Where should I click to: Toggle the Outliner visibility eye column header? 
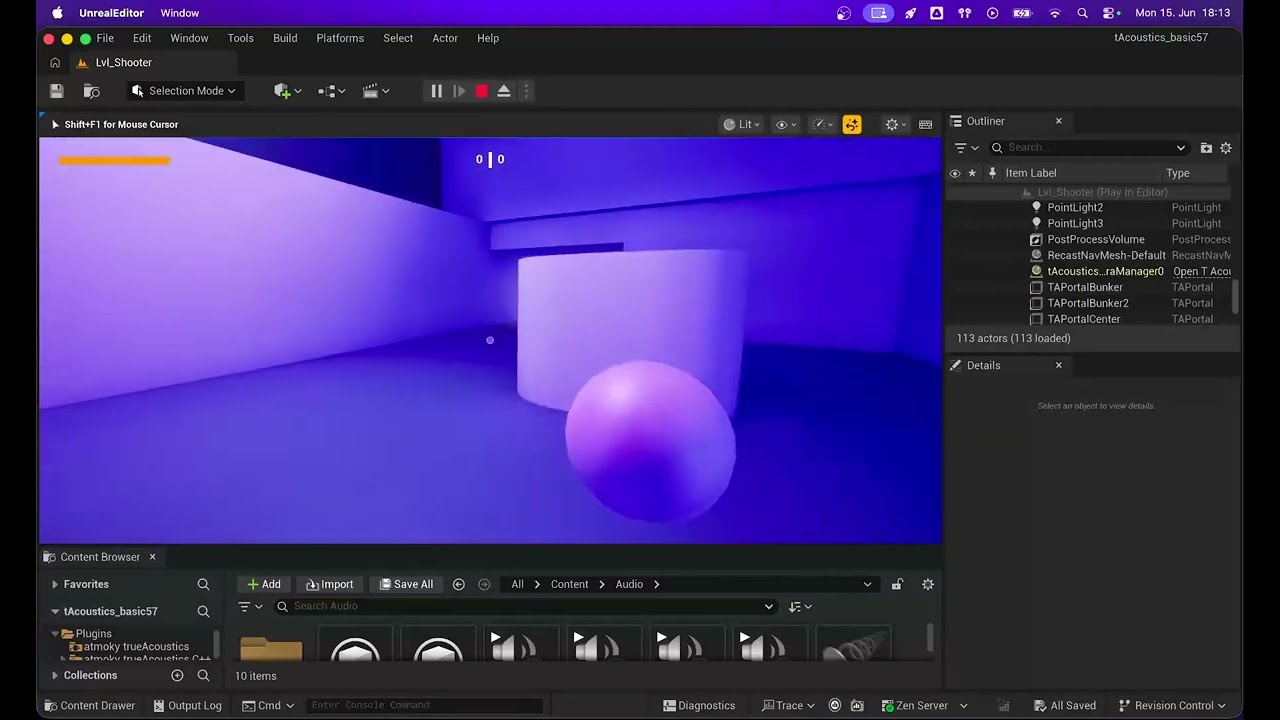tap(955, 173)
